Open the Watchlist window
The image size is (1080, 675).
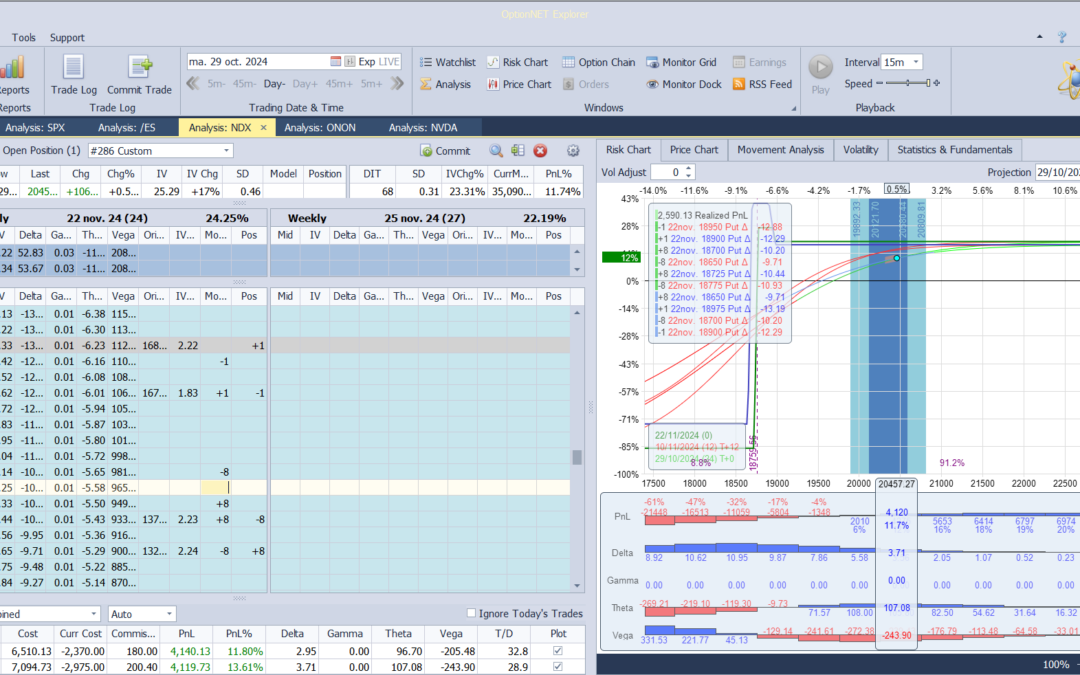(x=447, y=62)
